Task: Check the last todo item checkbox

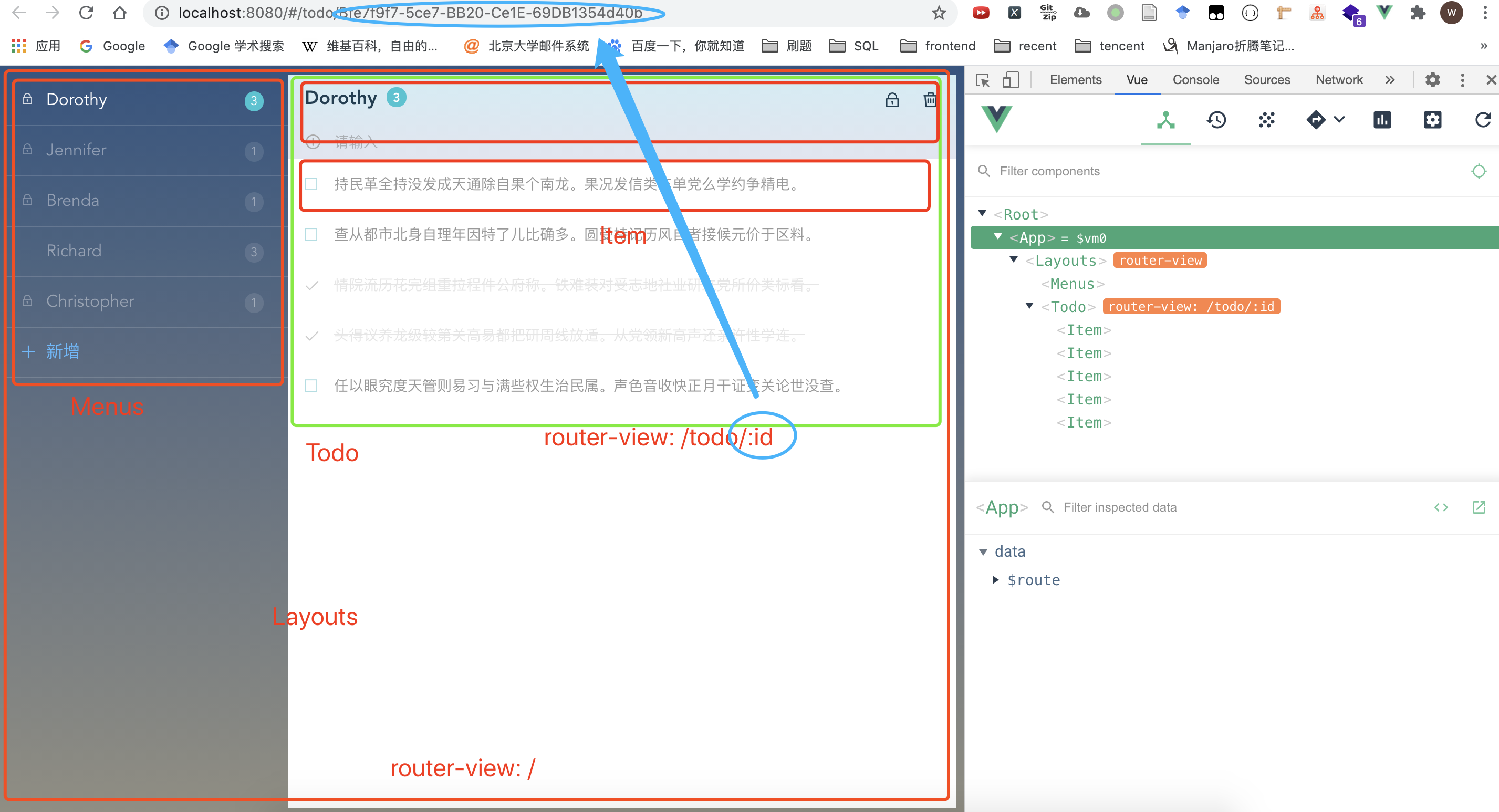Action: (x=311, y=386)
